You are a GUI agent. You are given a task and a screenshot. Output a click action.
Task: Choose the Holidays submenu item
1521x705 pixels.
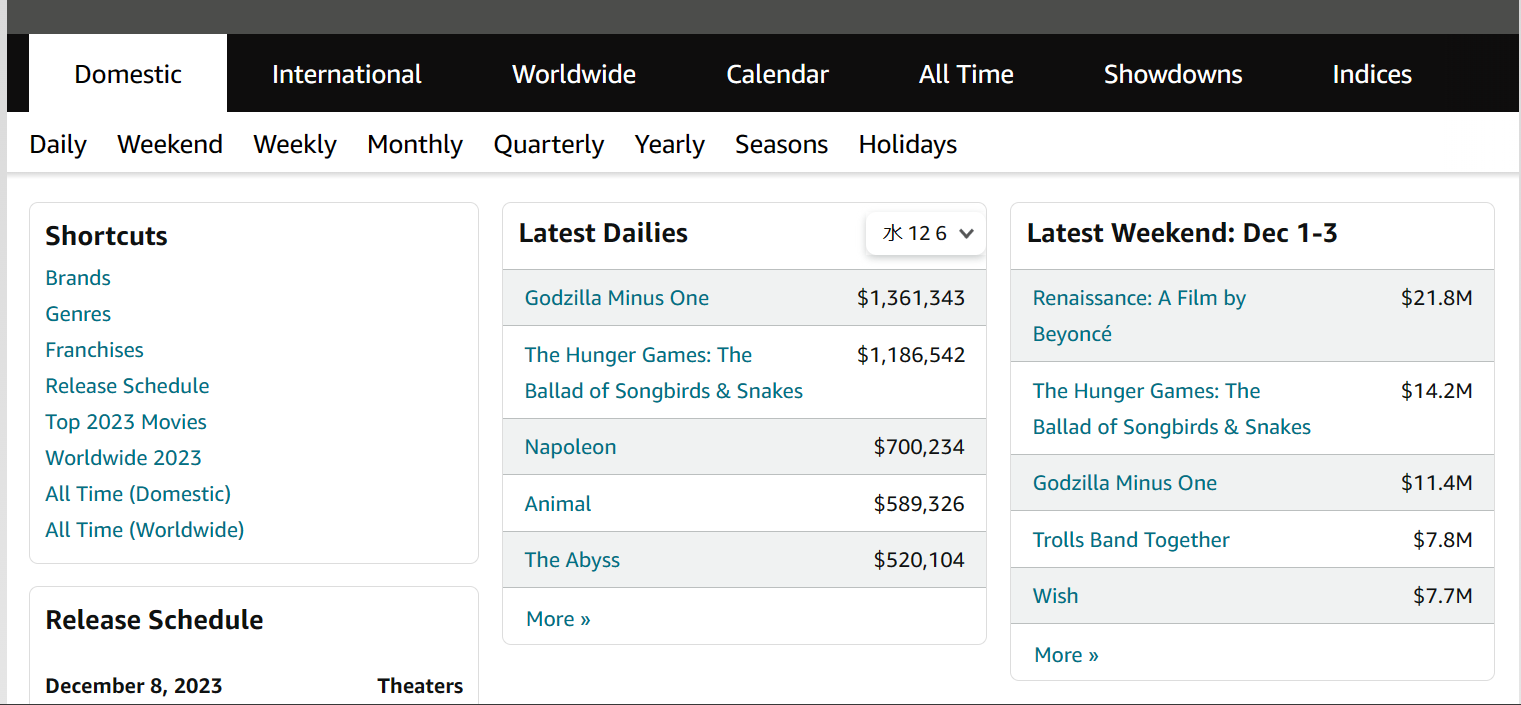pos(907,145)
